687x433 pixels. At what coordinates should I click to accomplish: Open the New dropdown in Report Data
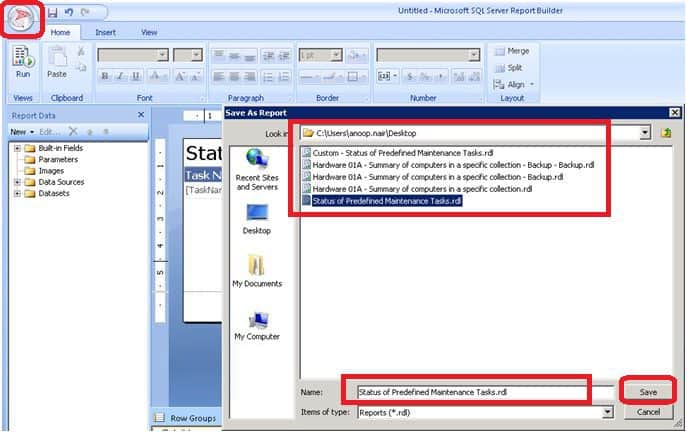pyautogui.click(x=22, y=131)
